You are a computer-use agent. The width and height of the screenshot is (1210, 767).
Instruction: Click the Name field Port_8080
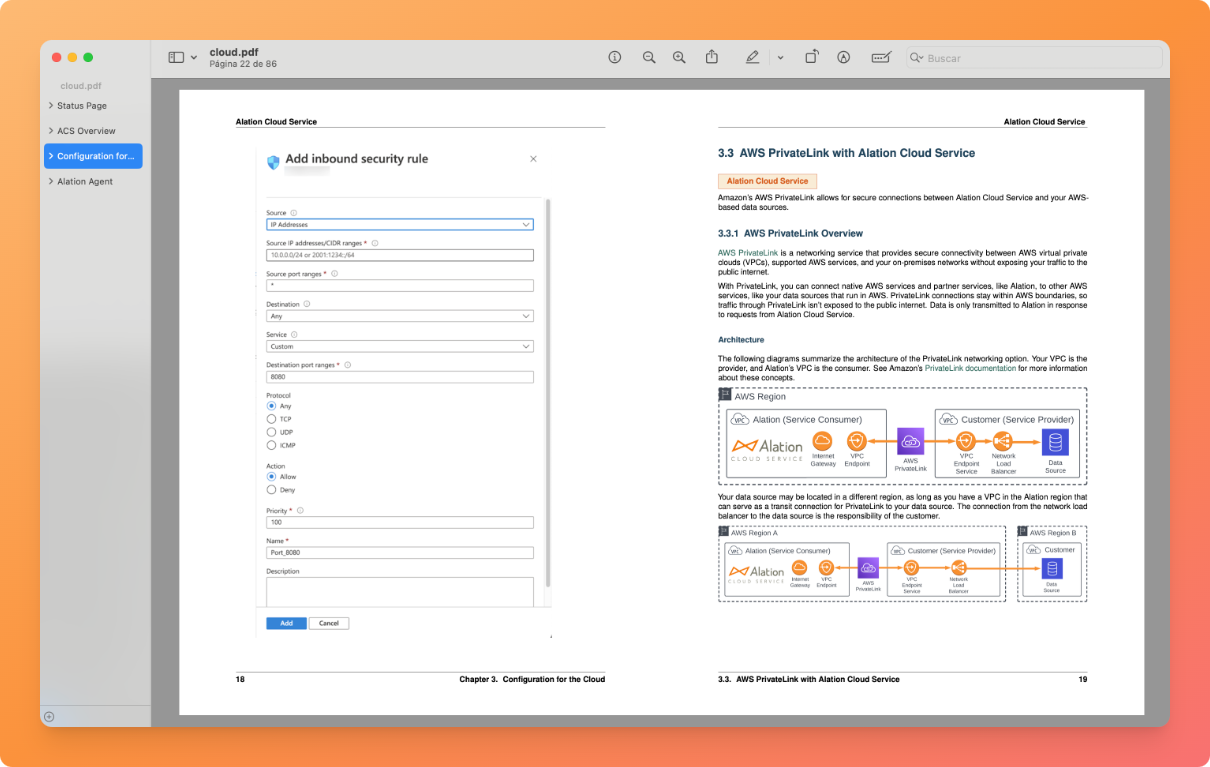[399, 553]
